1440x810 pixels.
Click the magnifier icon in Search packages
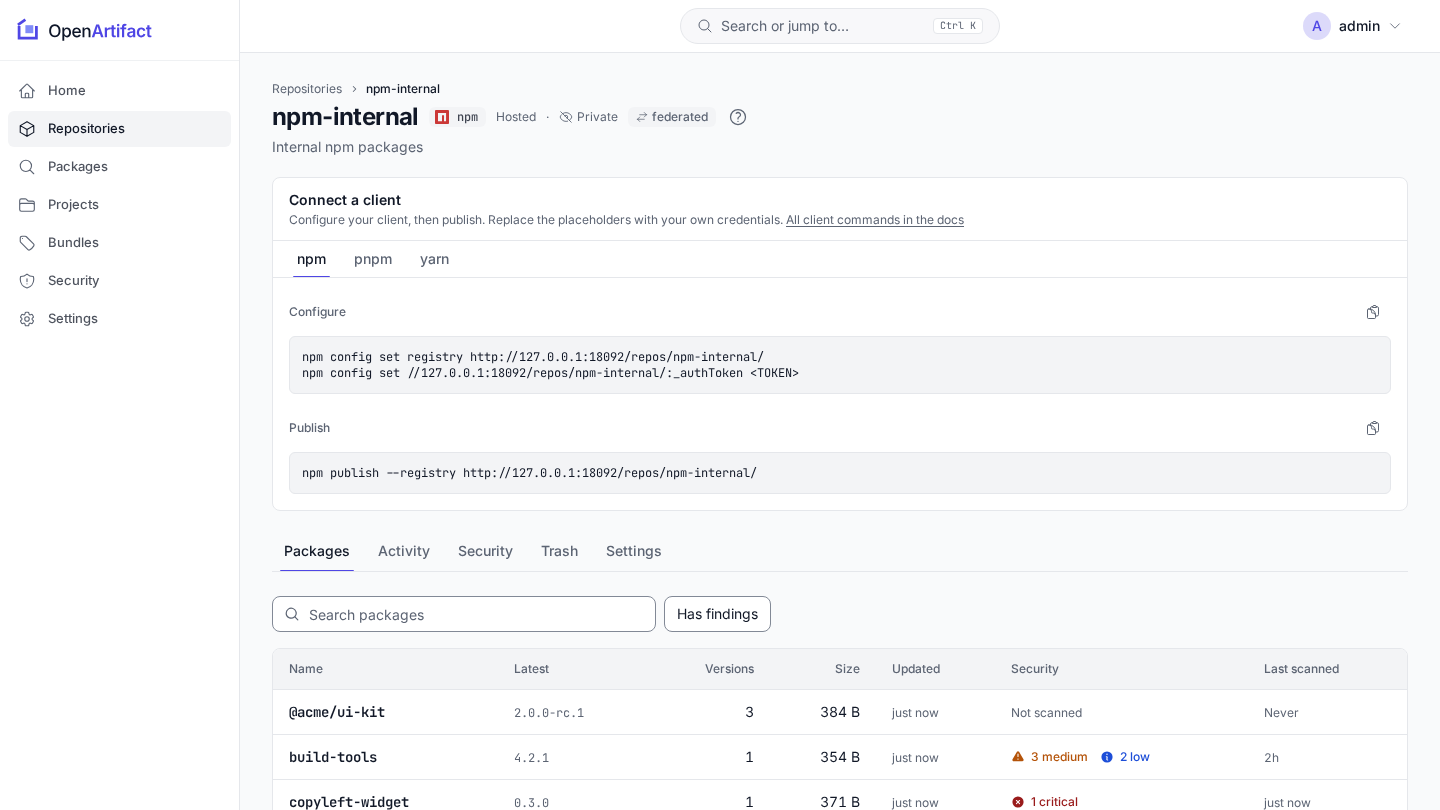click(x=292, y=614)
